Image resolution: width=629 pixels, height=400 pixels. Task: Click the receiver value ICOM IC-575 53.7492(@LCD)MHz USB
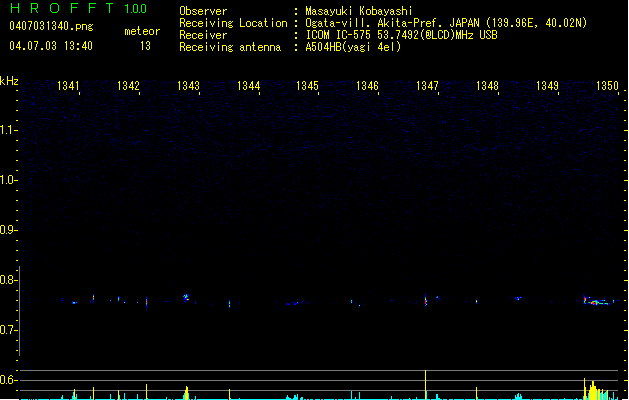pos(402,35)
